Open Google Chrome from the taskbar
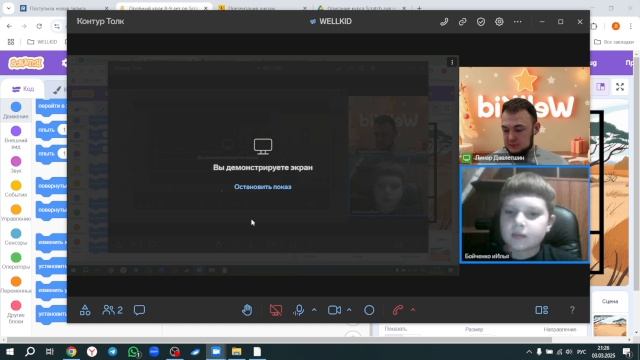This screenshot has height=360, width=640. point(71,351)
